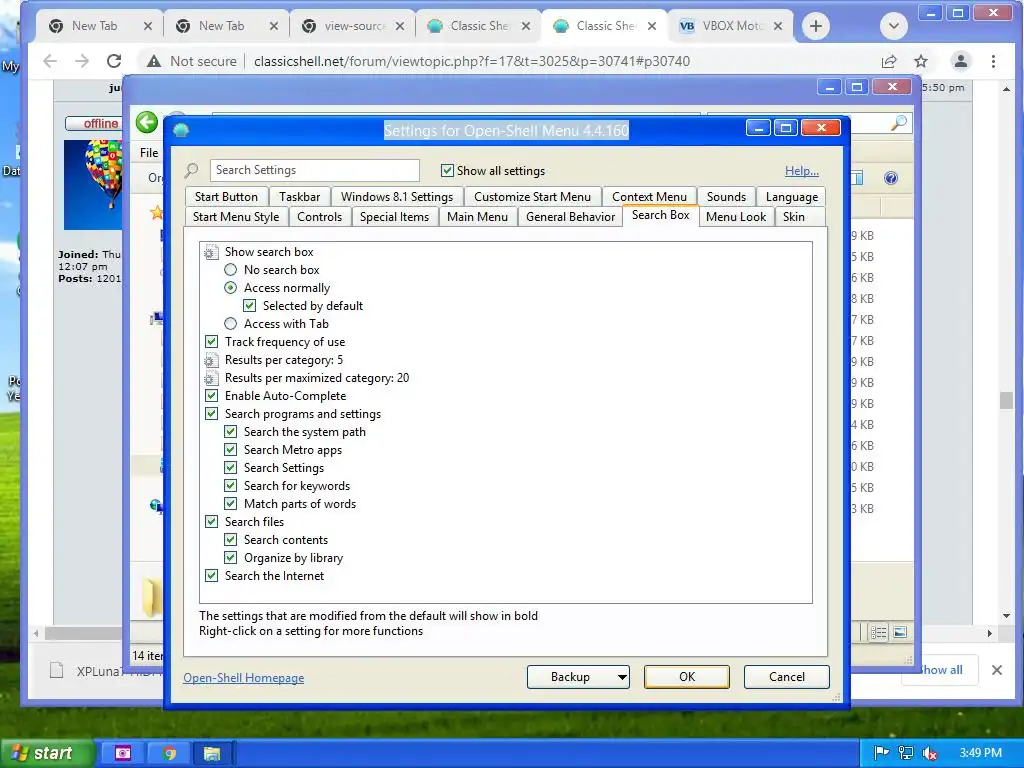Uncheck Organize by library
The width and height of the screenshot is (1024, 768).
tap(231, 557)
